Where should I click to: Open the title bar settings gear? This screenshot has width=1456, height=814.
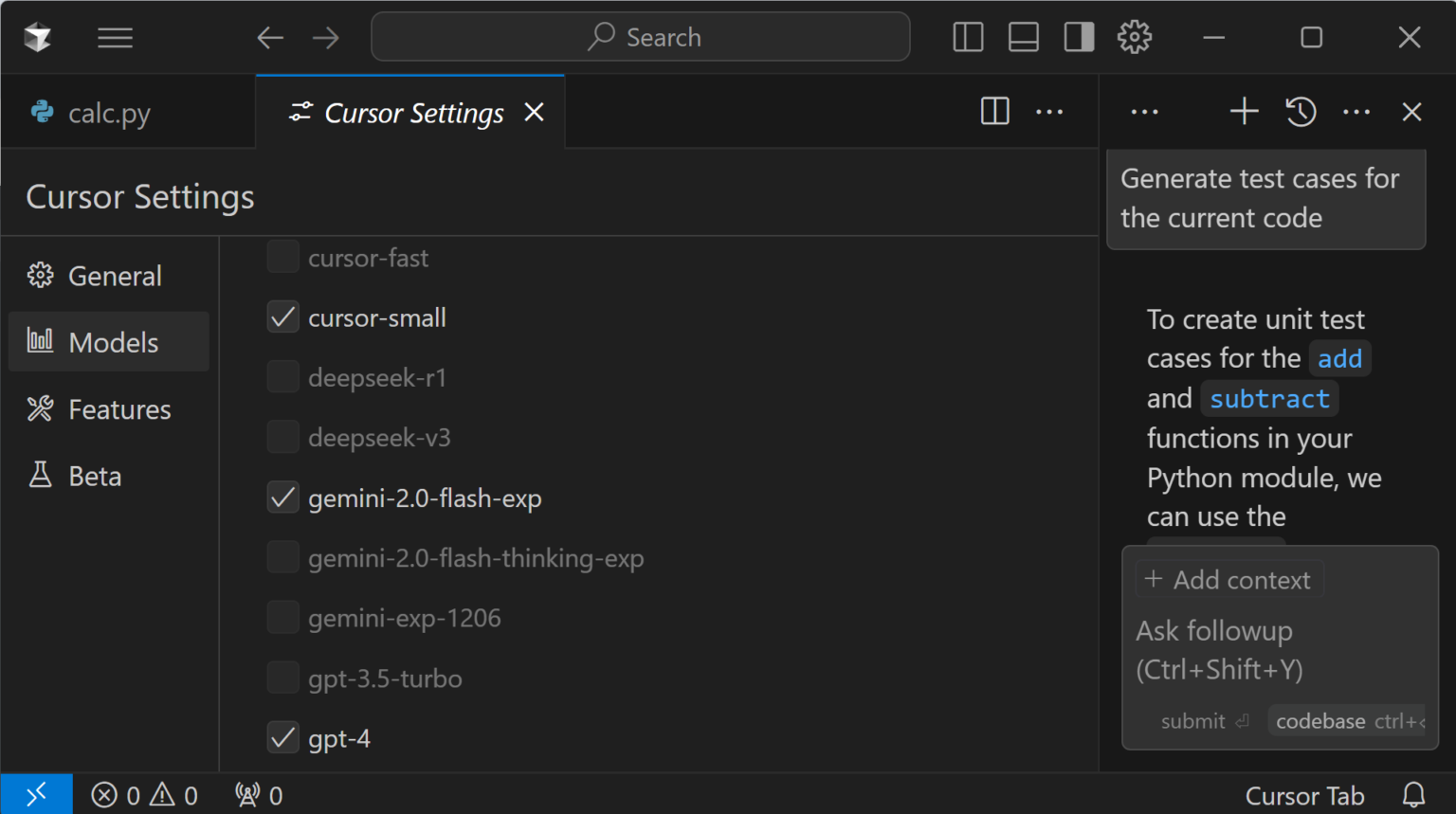tap(1135, 37)
